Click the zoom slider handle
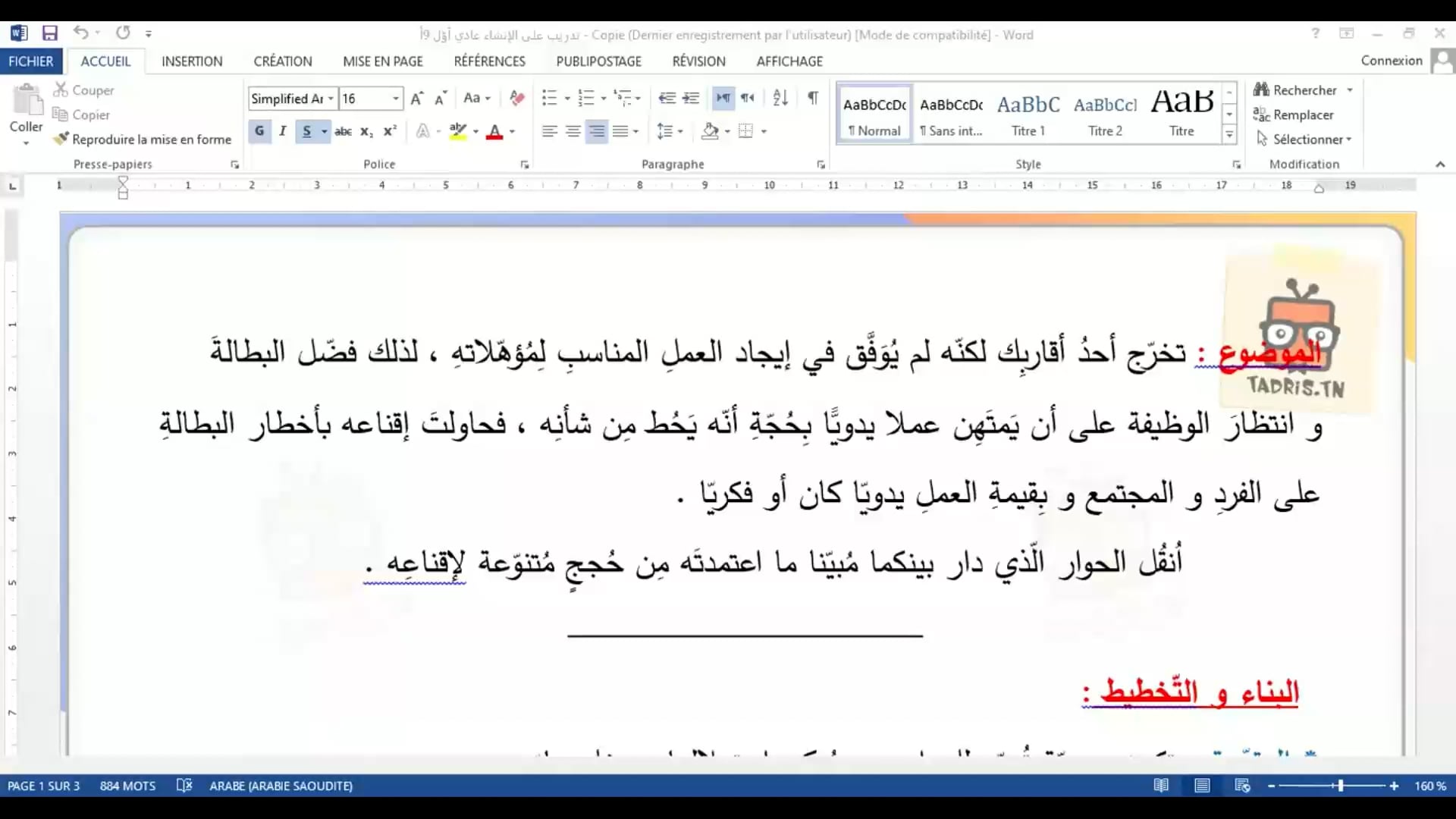Screen dimensions: 1456x819 point(1341,786)
